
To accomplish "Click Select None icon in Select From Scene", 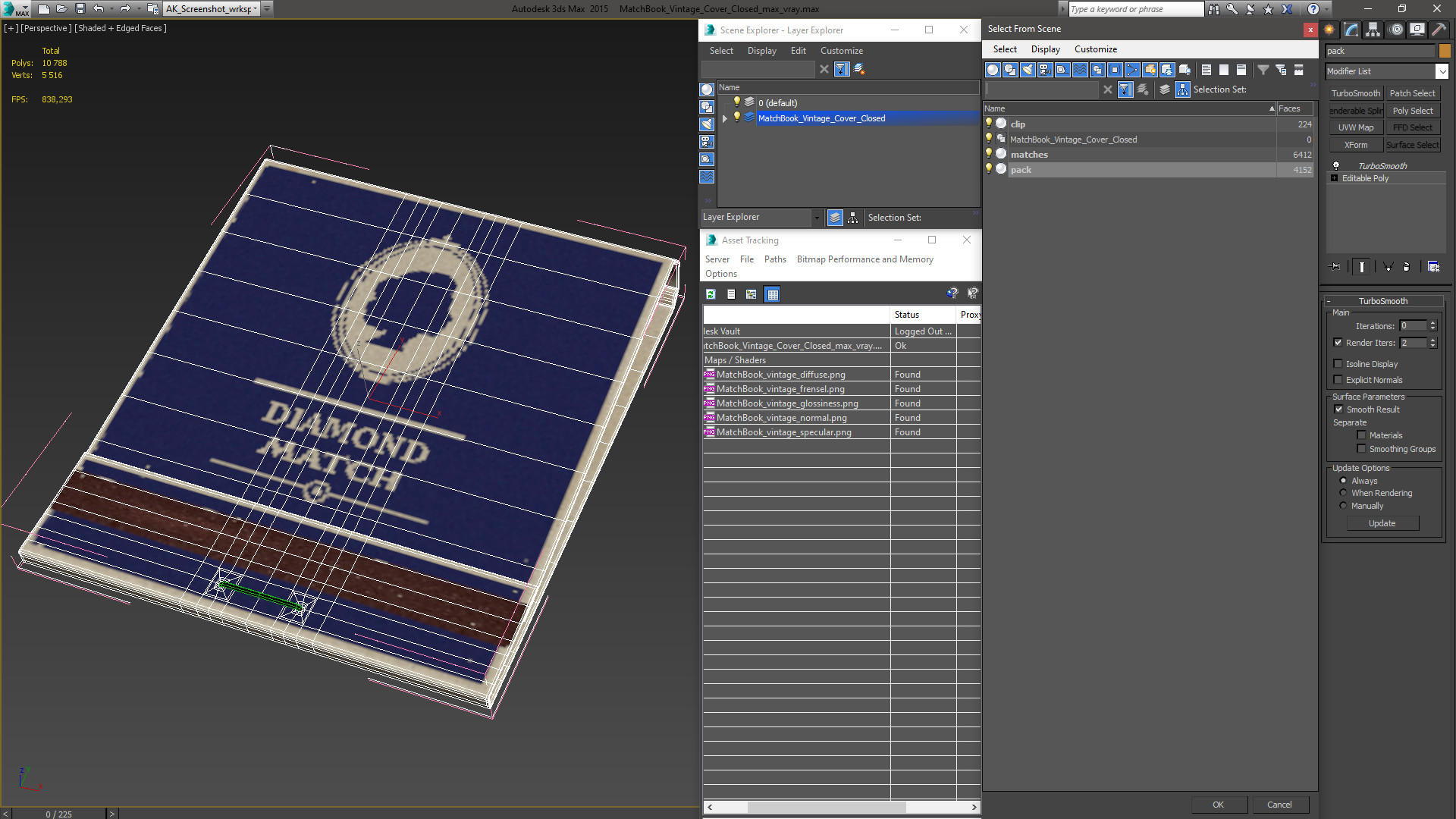I will coord(1224,70).
